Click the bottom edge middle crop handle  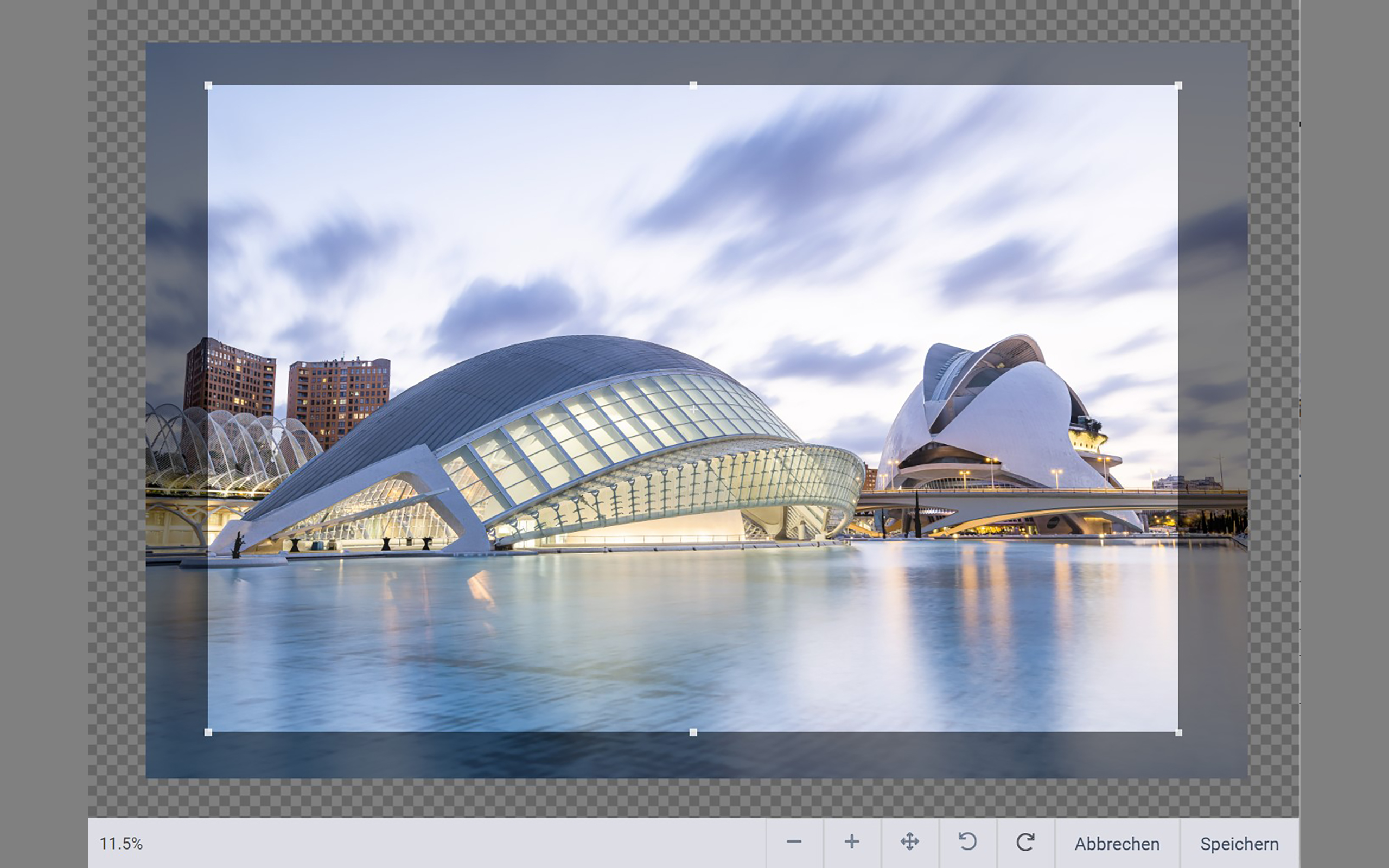pos(693,732)
